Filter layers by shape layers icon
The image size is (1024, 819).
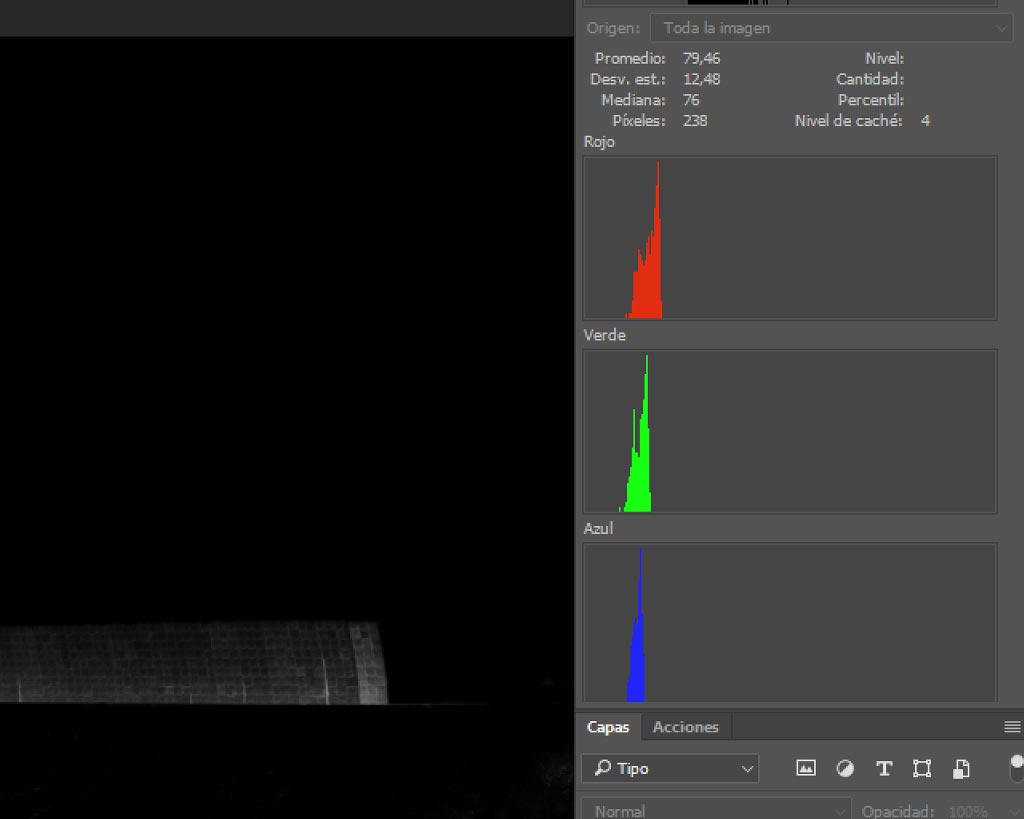922,768
